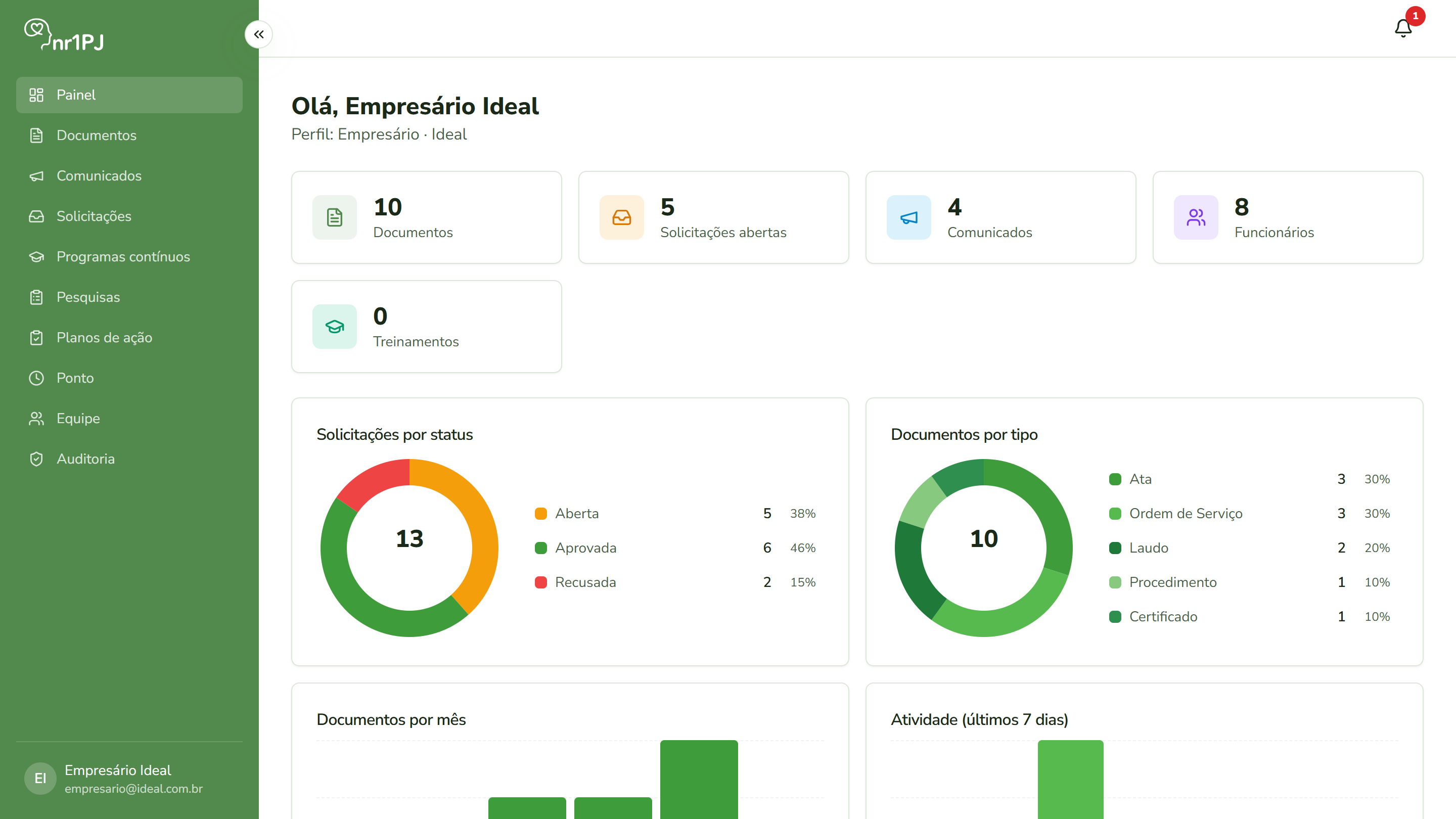Open the notifications bell
Image resolution: width=1456 pixels, height=819 pixels.
tap(1403, 28)
